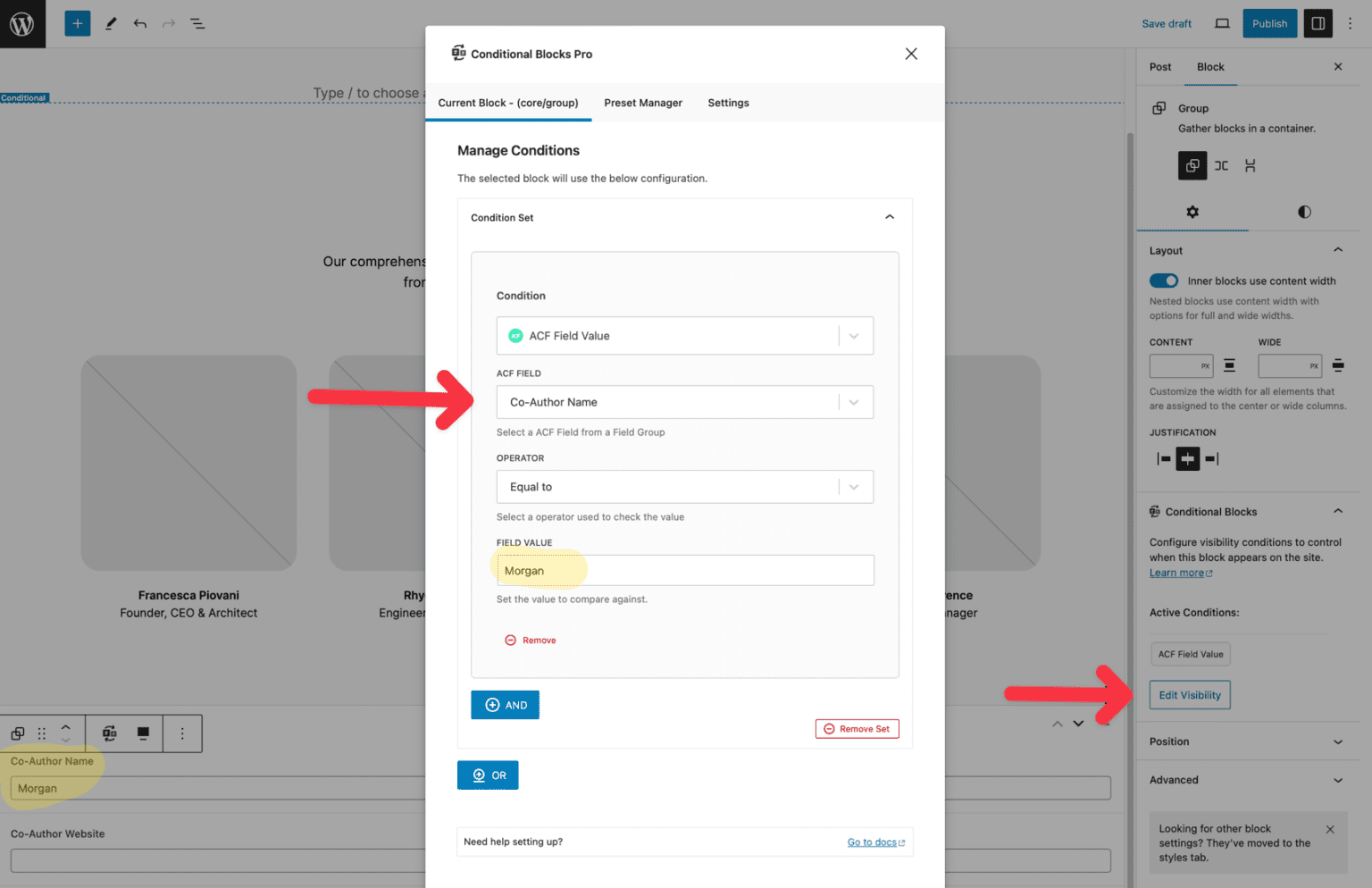Screen dimensions: 1372x888
Task: Collapse the Conditional Blocks sidebar panel
Action: [1338, 511]
